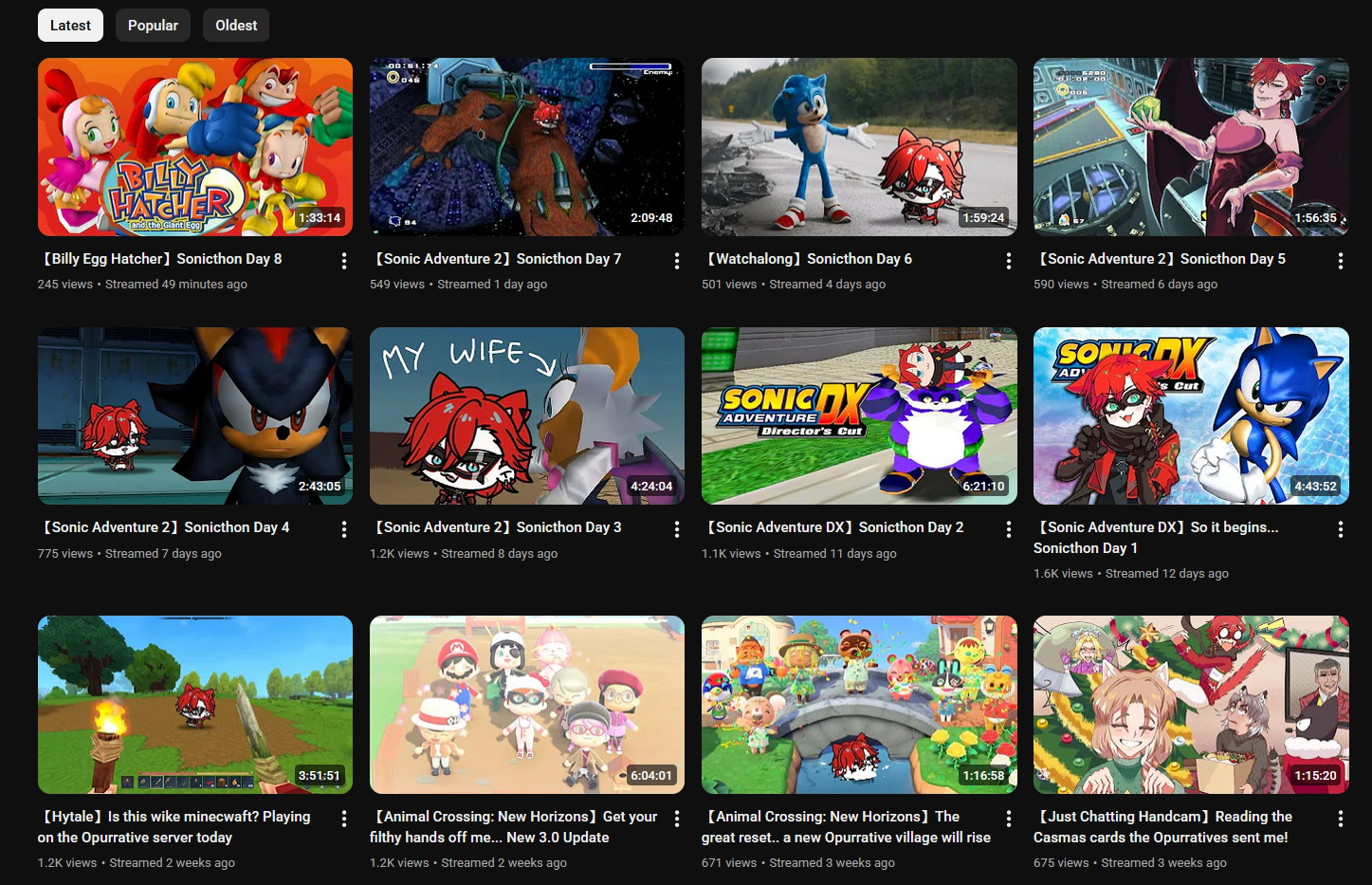The height and width of the screenshot is (885, 1372).
Task: Open the options menu for Sonicthon Day 7
Action: (x=676, y=261)
